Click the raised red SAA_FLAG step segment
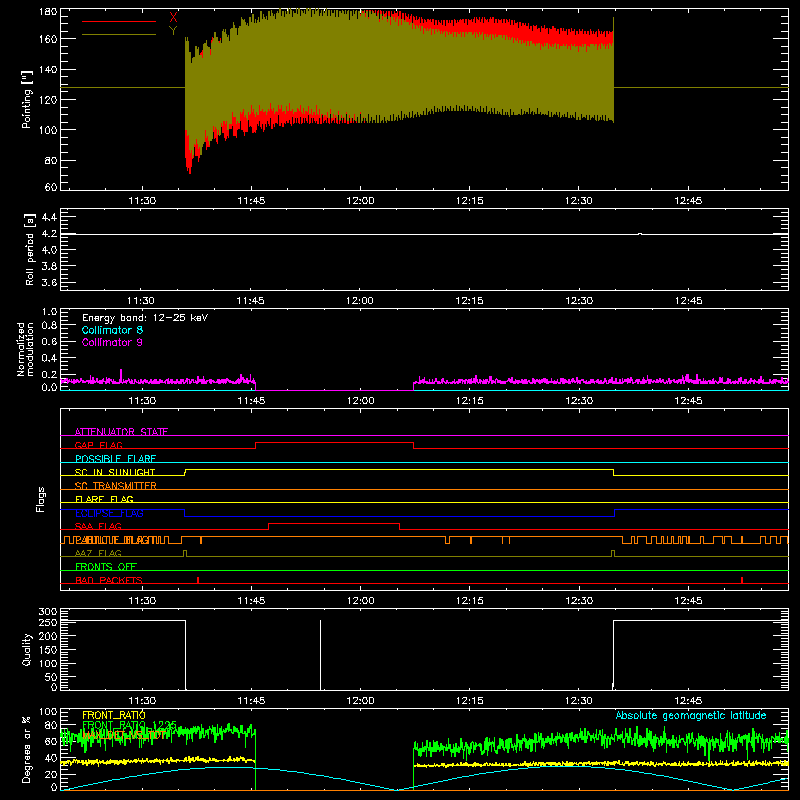This screenshot has width=800, height=800. 334,523
